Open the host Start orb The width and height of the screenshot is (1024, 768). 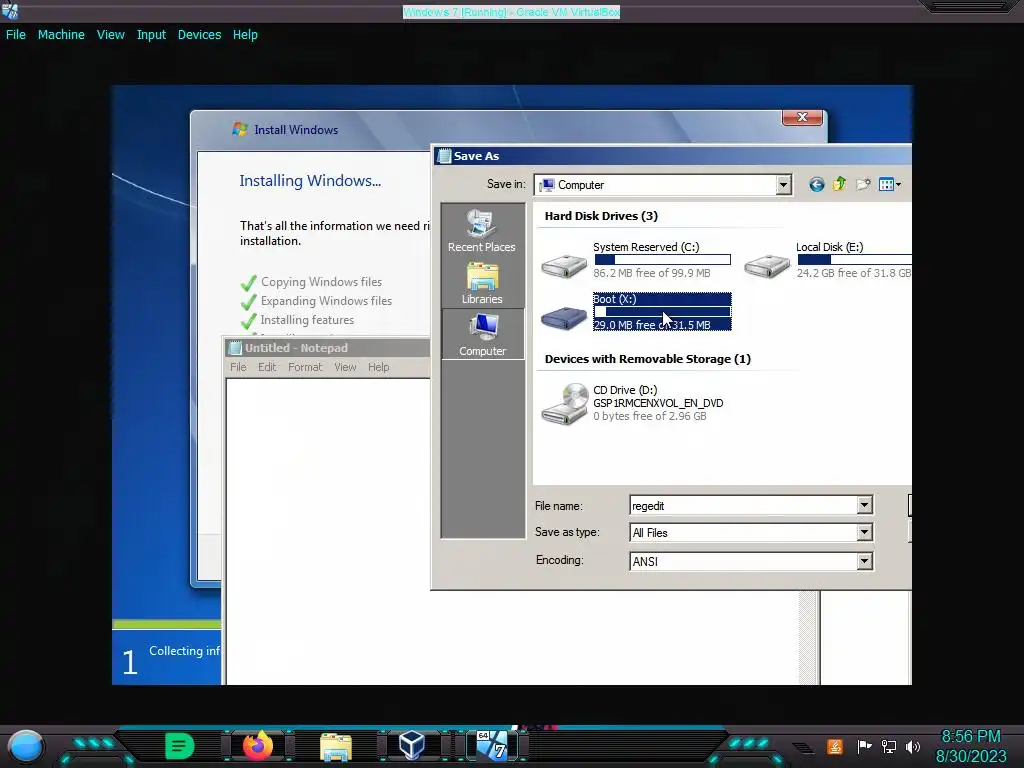coord(26,746)
